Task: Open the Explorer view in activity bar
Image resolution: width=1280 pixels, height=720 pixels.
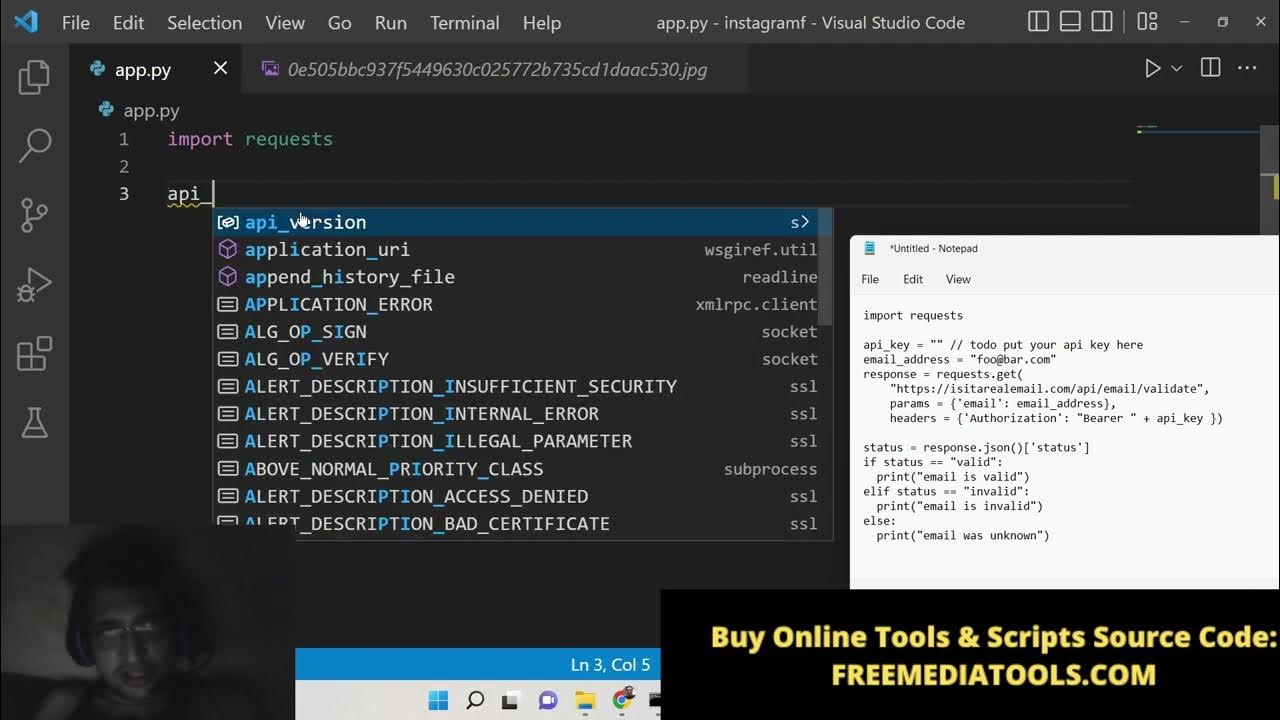Action: 35,77
